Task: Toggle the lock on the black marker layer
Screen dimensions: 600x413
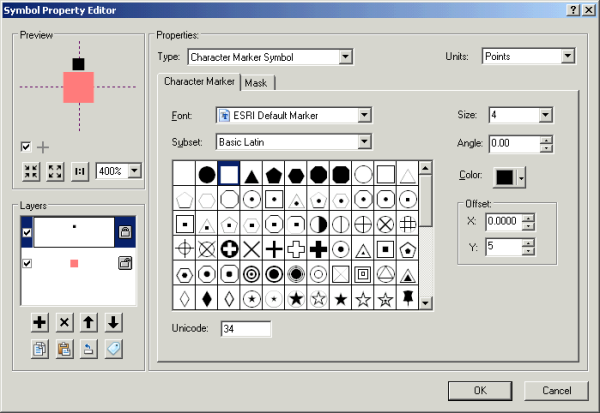Action: (x=125, y=232)
